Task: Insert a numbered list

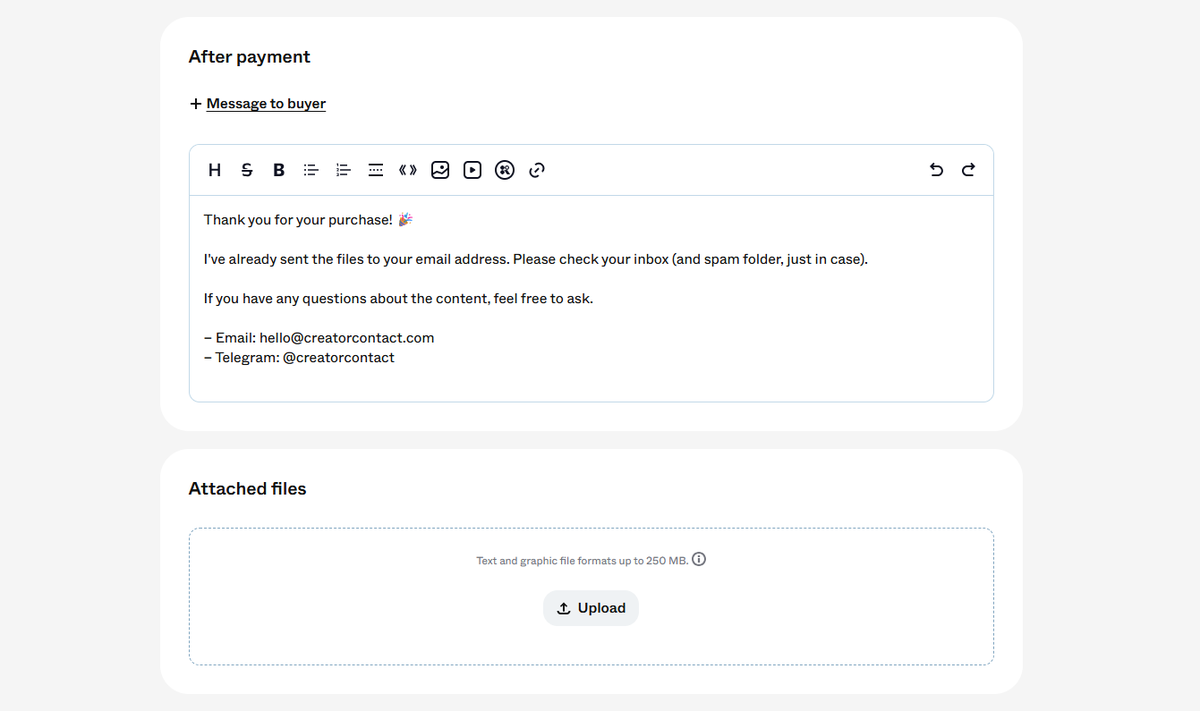Action: click(x=343, y=170)
